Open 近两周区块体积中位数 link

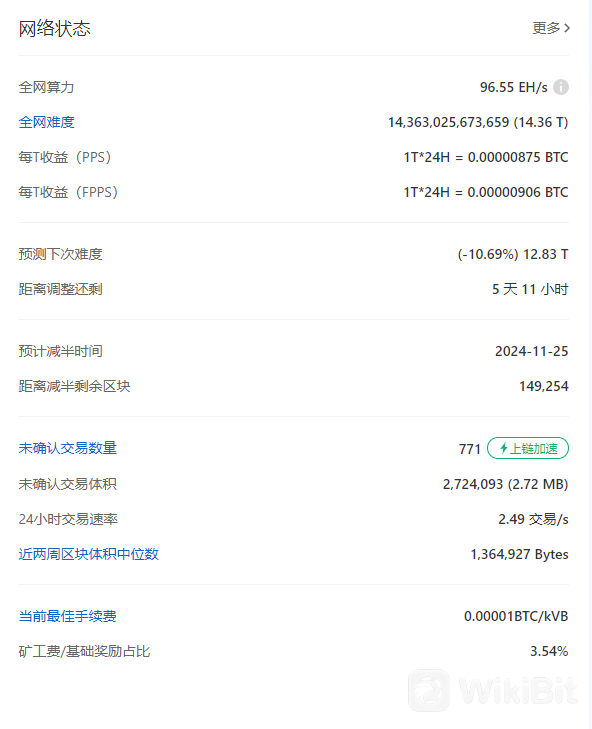click(x=88, y=554)
